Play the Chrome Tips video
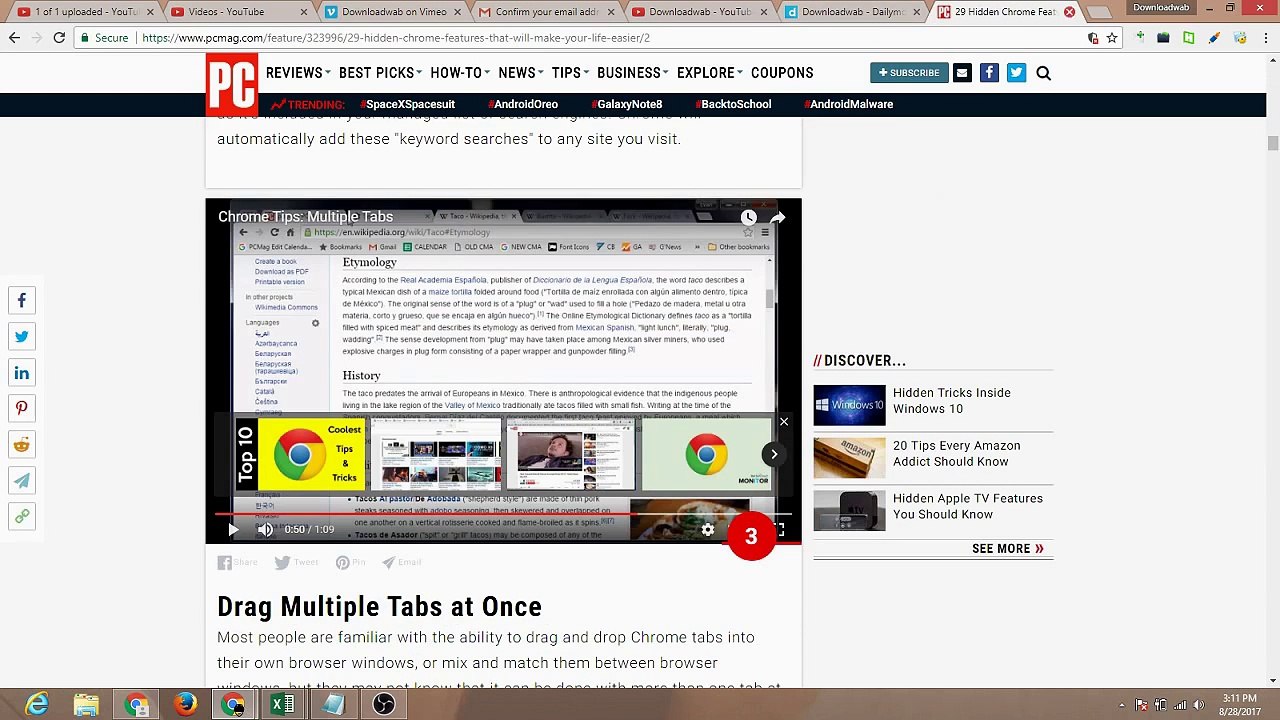 coord(233,530)
